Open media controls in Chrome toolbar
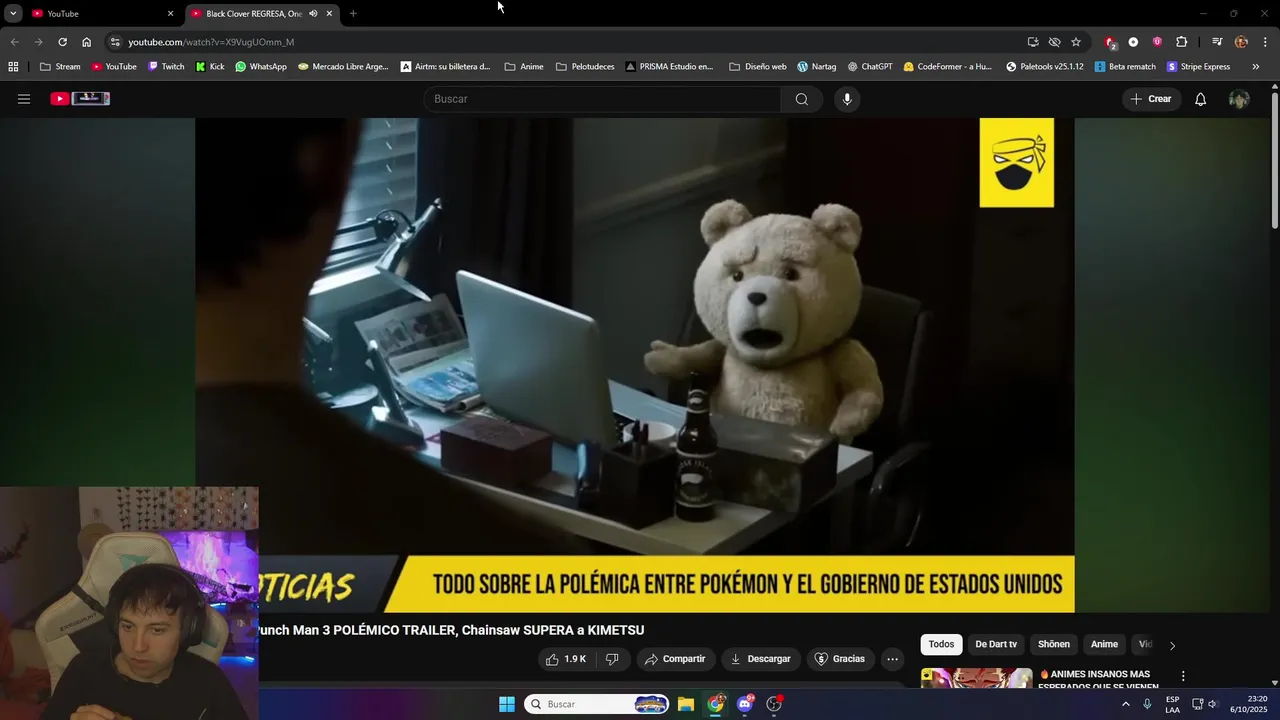 coord(1217,42)
